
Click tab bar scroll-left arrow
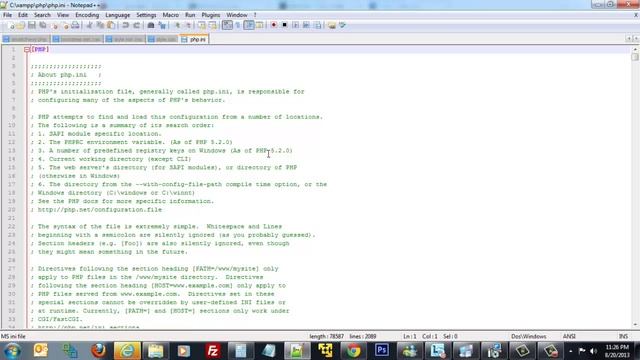[629, 38]
